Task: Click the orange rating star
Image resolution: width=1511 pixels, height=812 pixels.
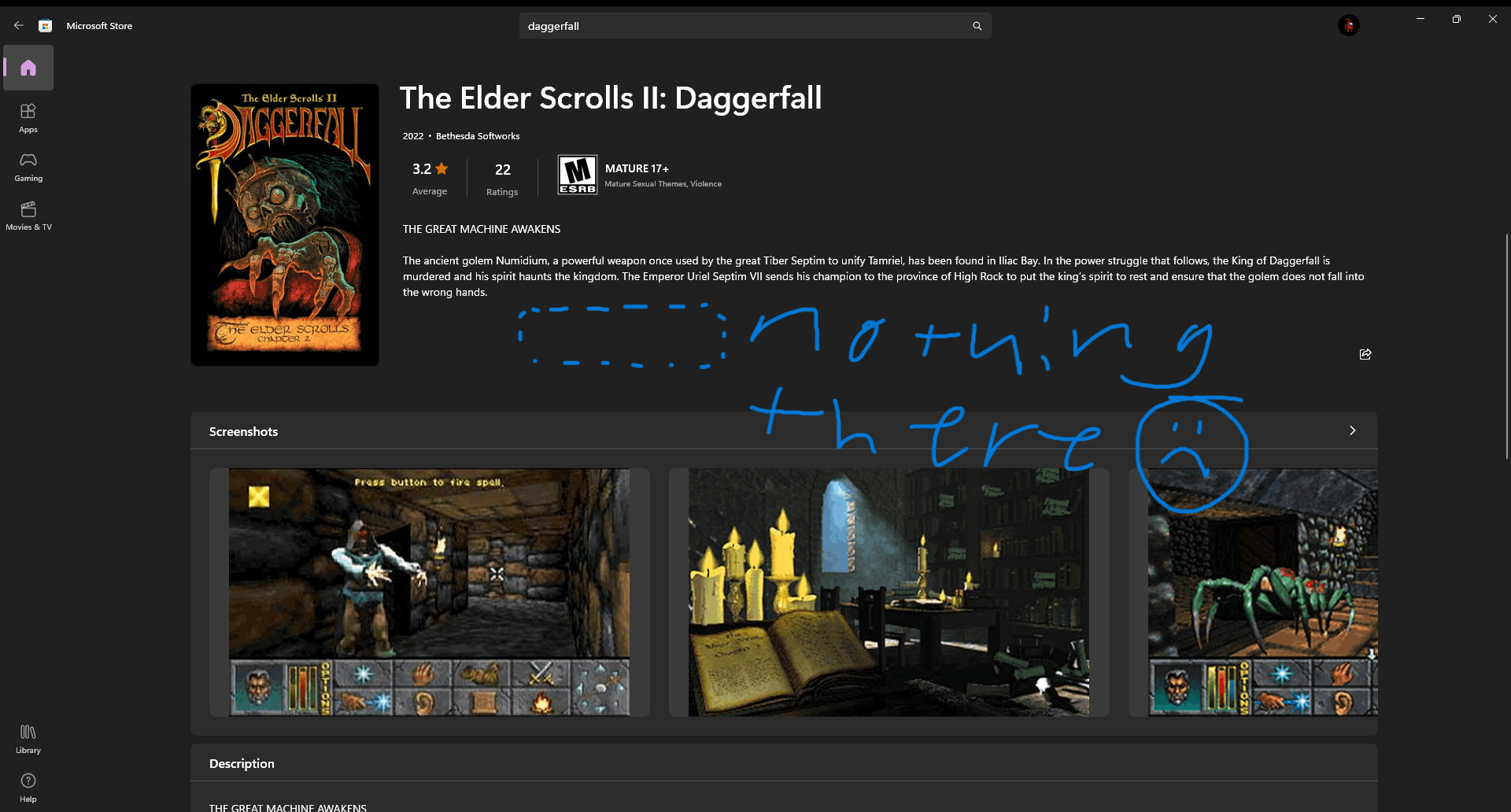Action: [441, 168]
